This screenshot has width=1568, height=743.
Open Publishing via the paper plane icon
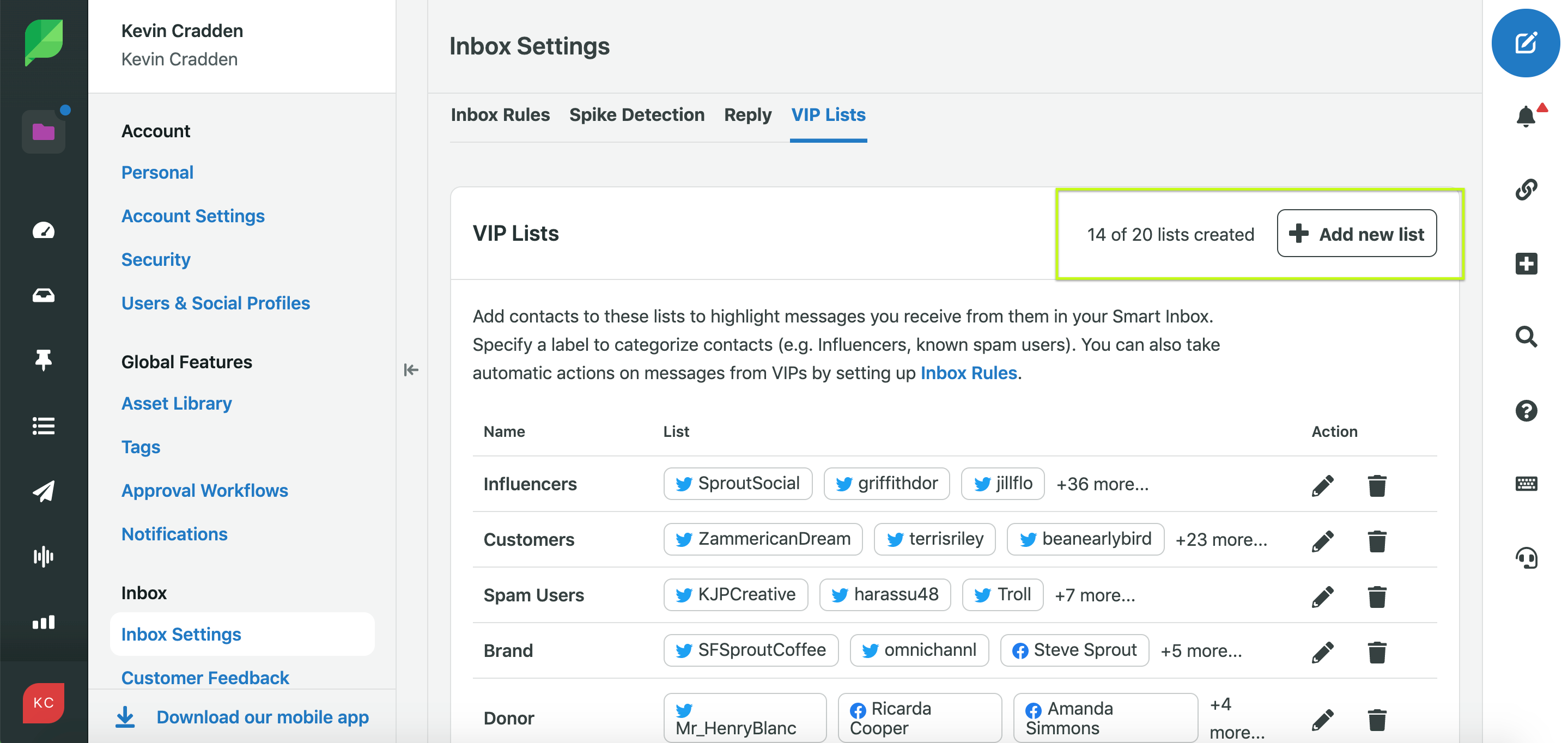[x=43, y=492]
